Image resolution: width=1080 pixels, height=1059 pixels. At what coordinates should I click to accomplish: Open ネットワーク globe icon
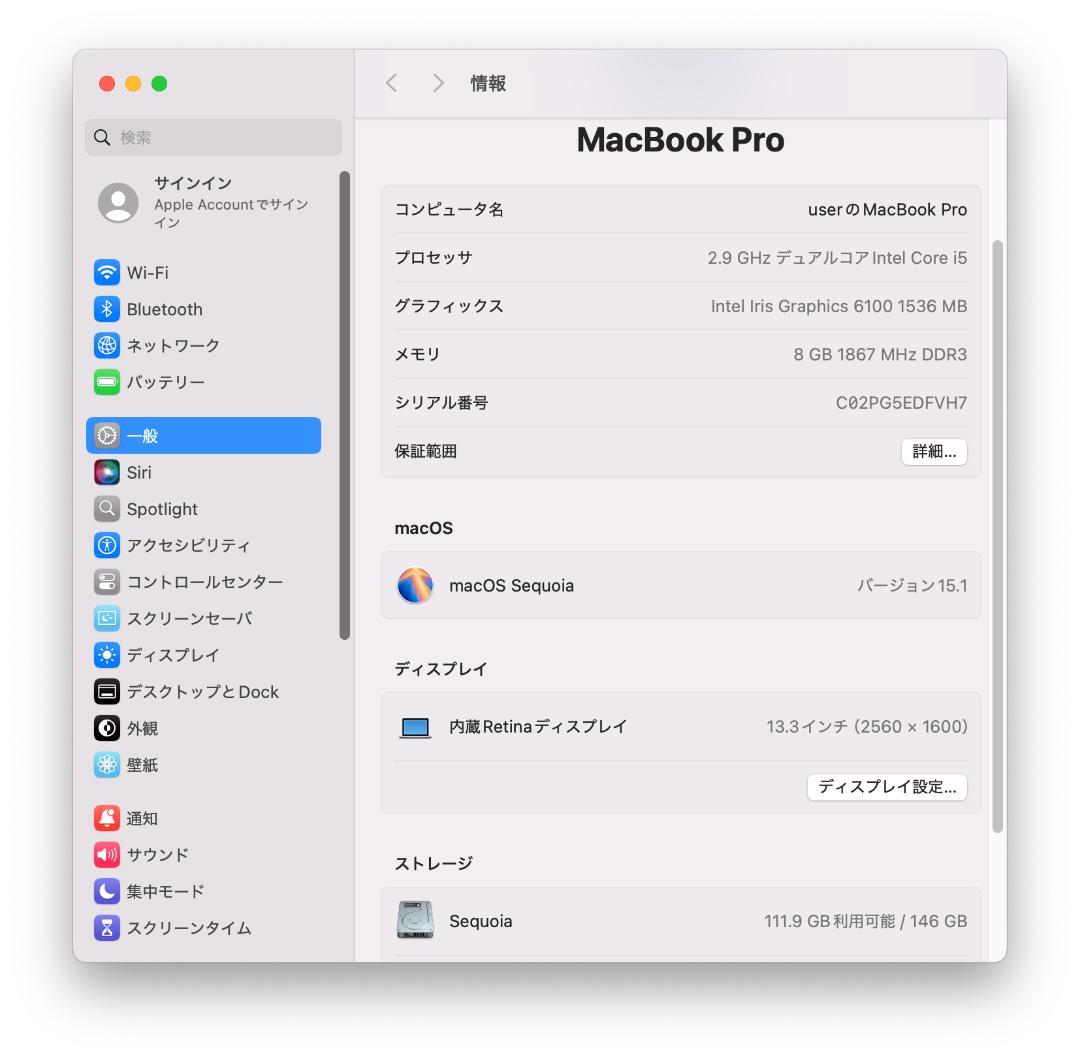[107, 346]
